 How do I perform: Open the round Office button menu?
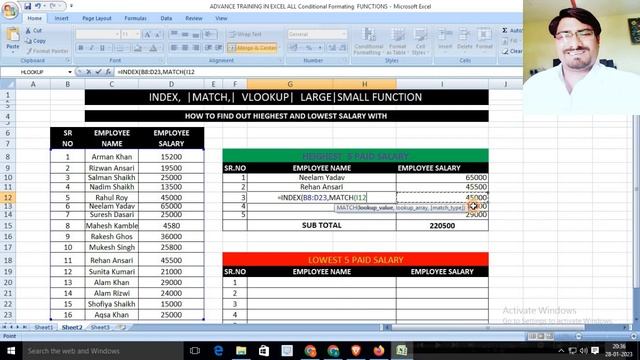(x=9, y=11)
